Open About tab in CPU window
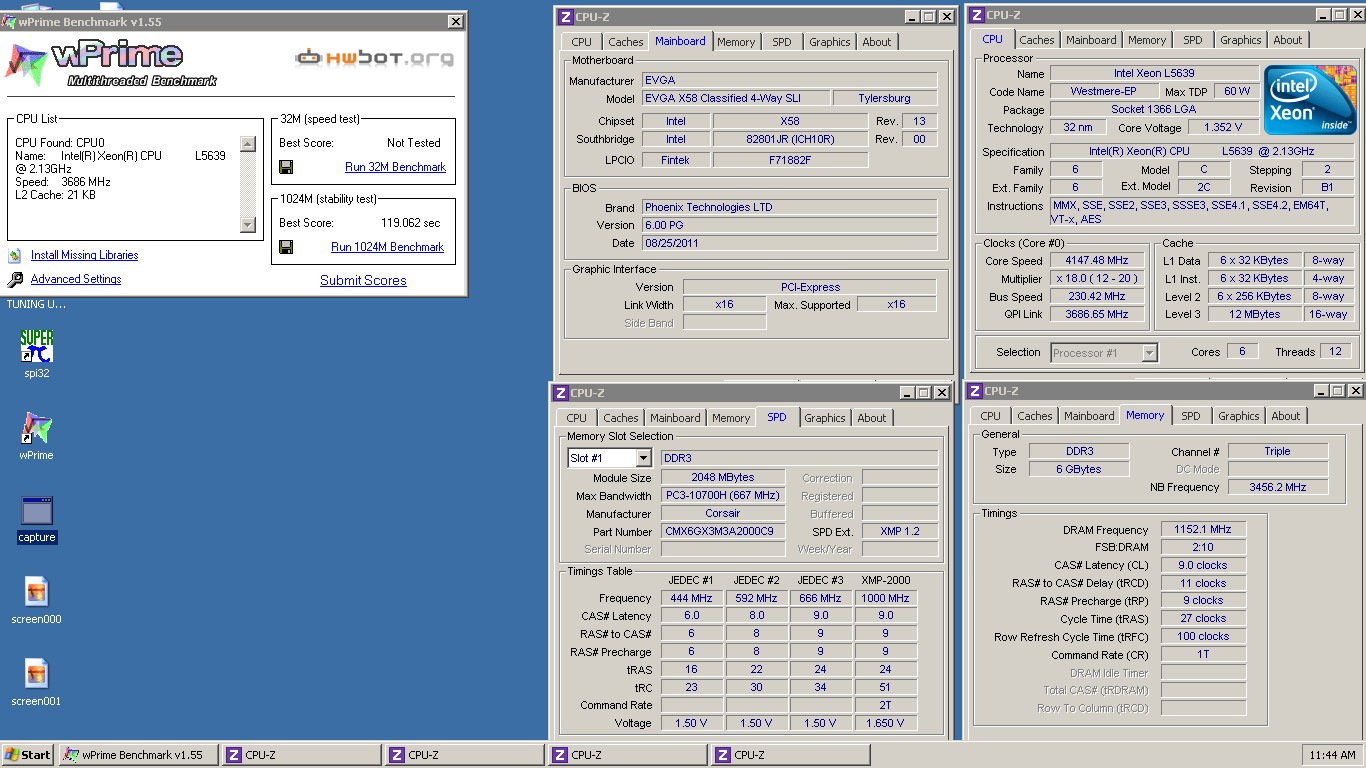Viewport: 1366px width, 768px height. (1288, 40)
